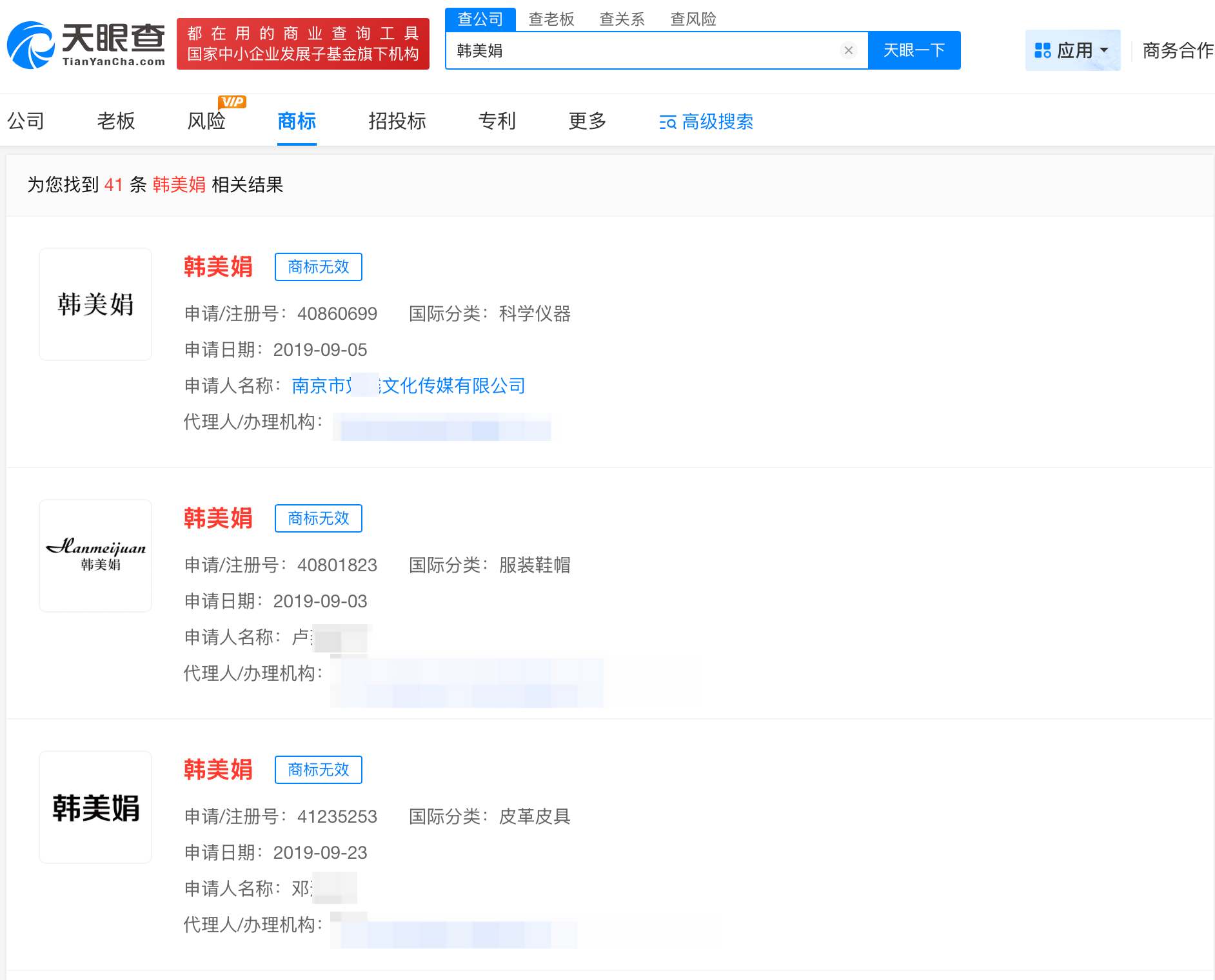Switch to the 专利 tab
The height and width of the screenshot is (980, 1215).
[x=496, y=122]
